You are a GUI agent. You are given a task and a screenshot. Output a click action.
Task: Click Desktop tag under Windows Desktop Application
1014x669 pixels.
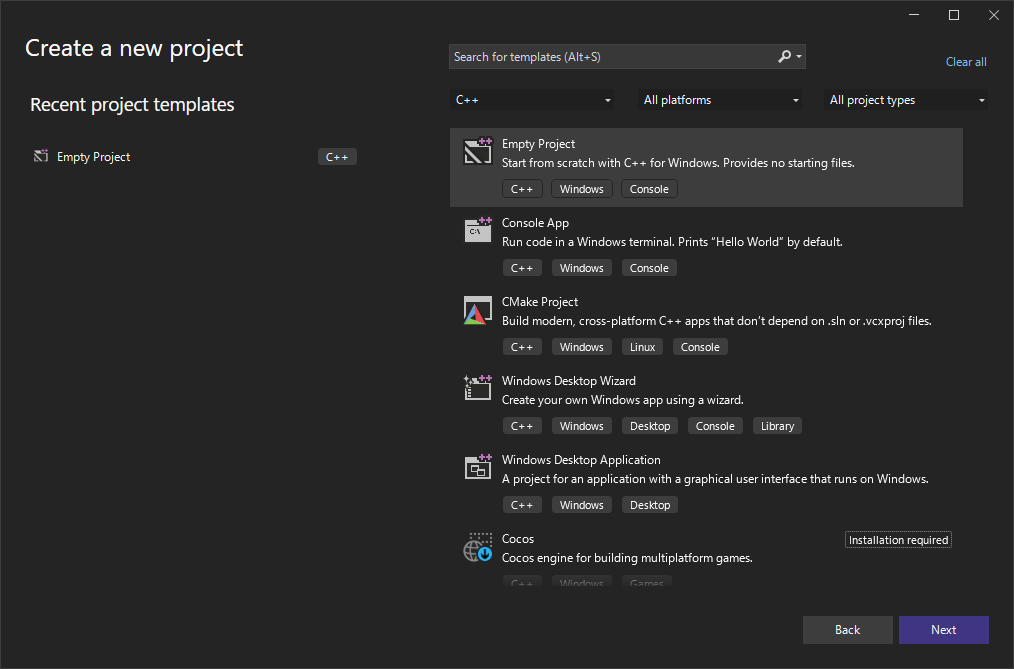click(650, 505)
